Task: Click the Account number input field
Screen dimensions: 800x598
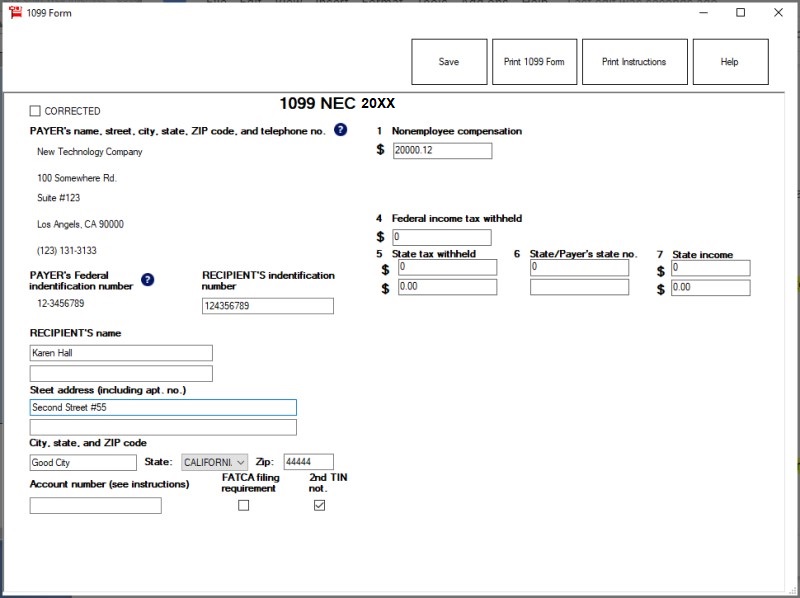Action: coord(96,505)
